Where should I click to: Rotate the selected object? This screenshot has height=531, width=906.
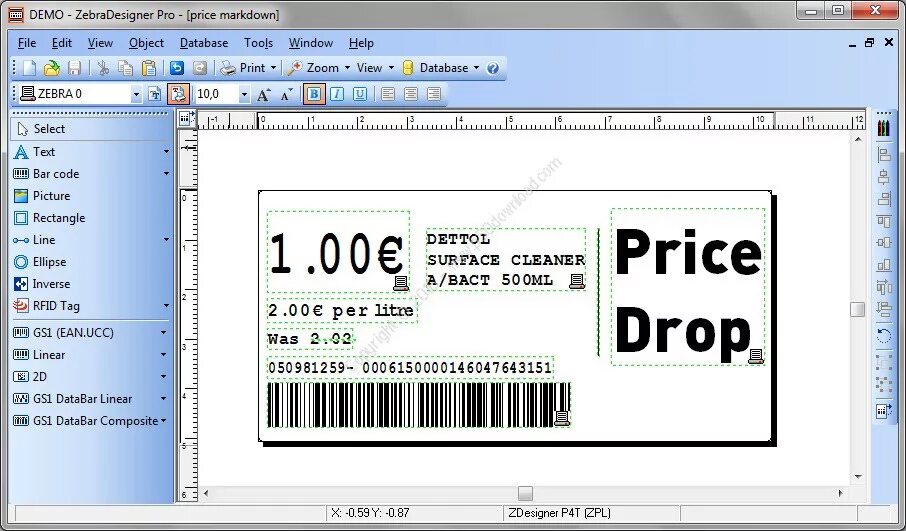click(883, 335)
